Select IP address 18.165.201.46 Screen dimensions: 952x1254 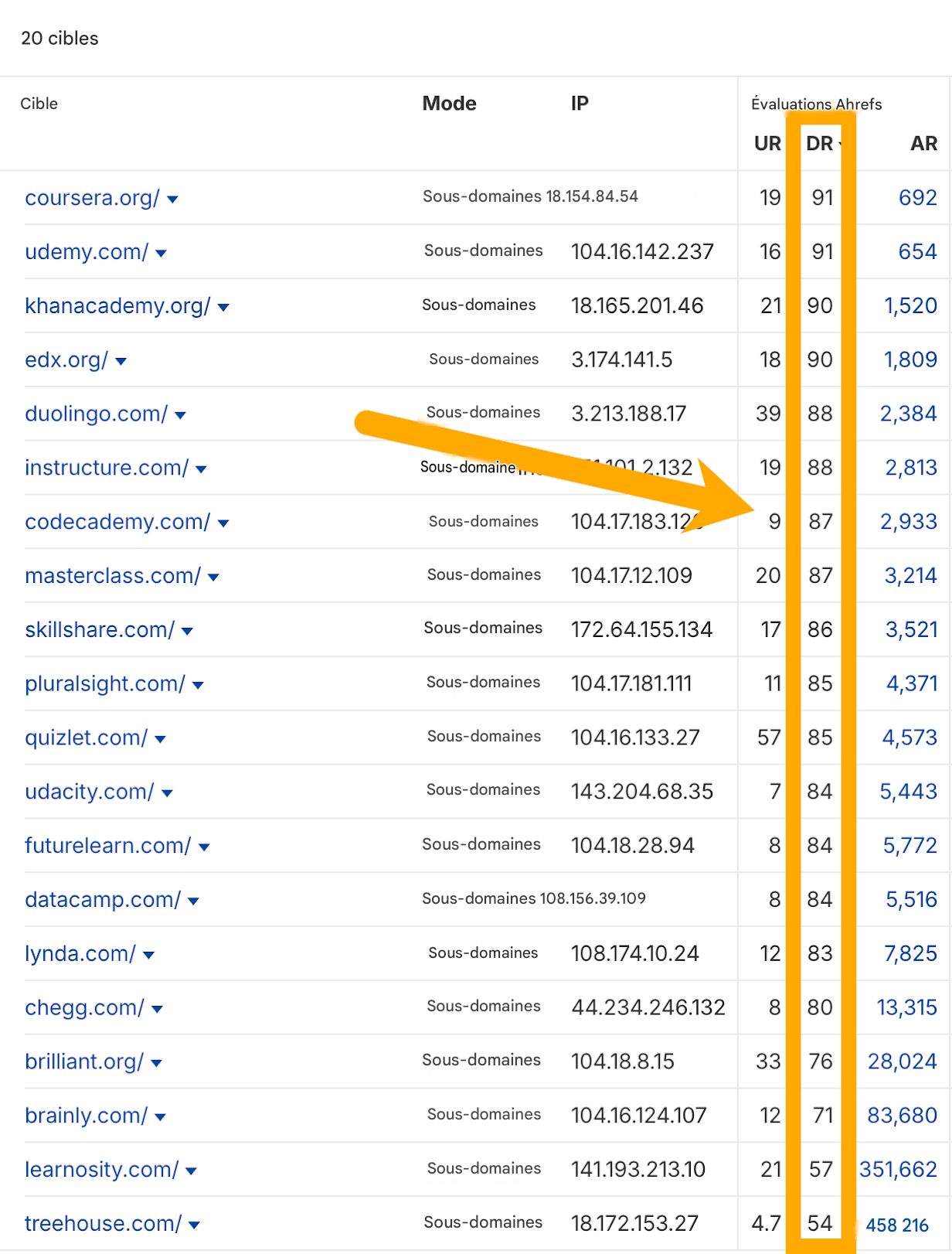(x=637, y=306)
